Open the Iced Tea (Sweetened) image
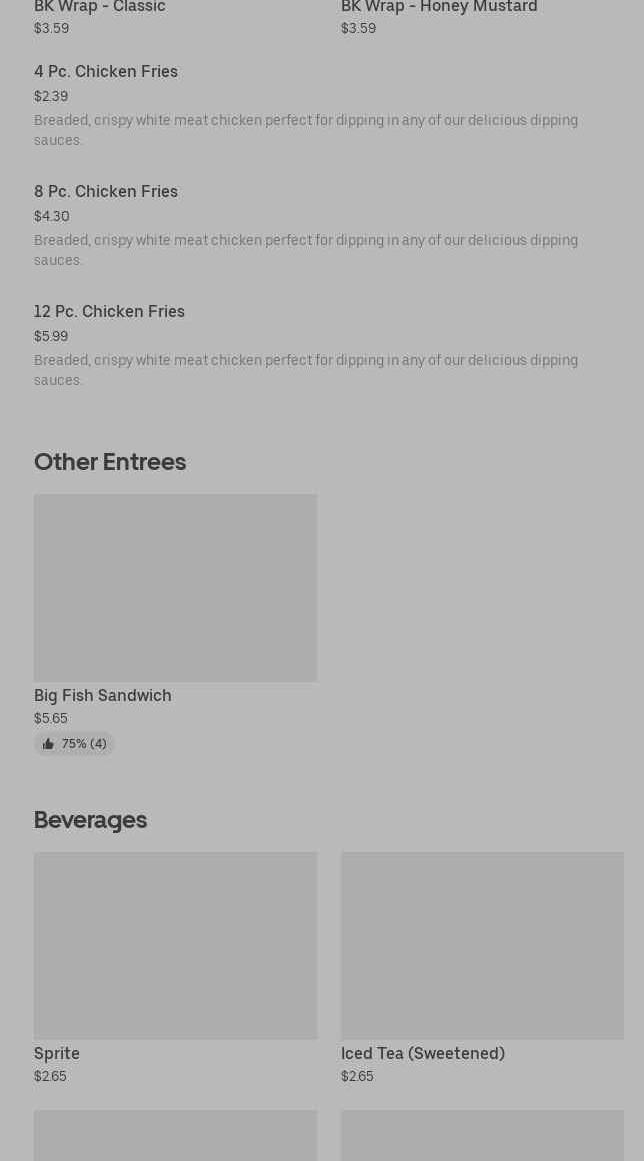 pos(482,945)
